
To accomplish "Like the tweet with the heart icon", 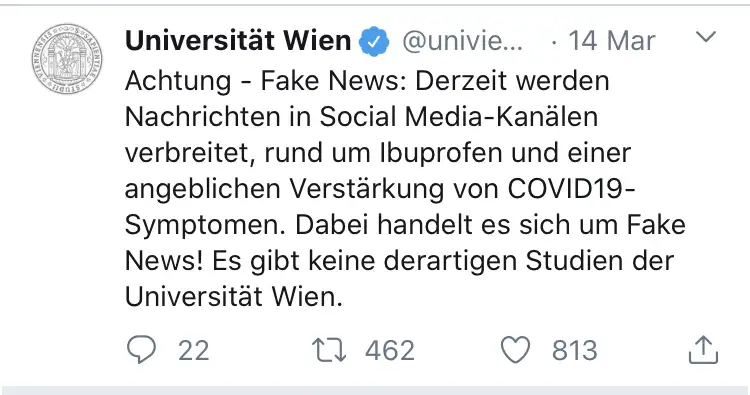I will 515,350.
